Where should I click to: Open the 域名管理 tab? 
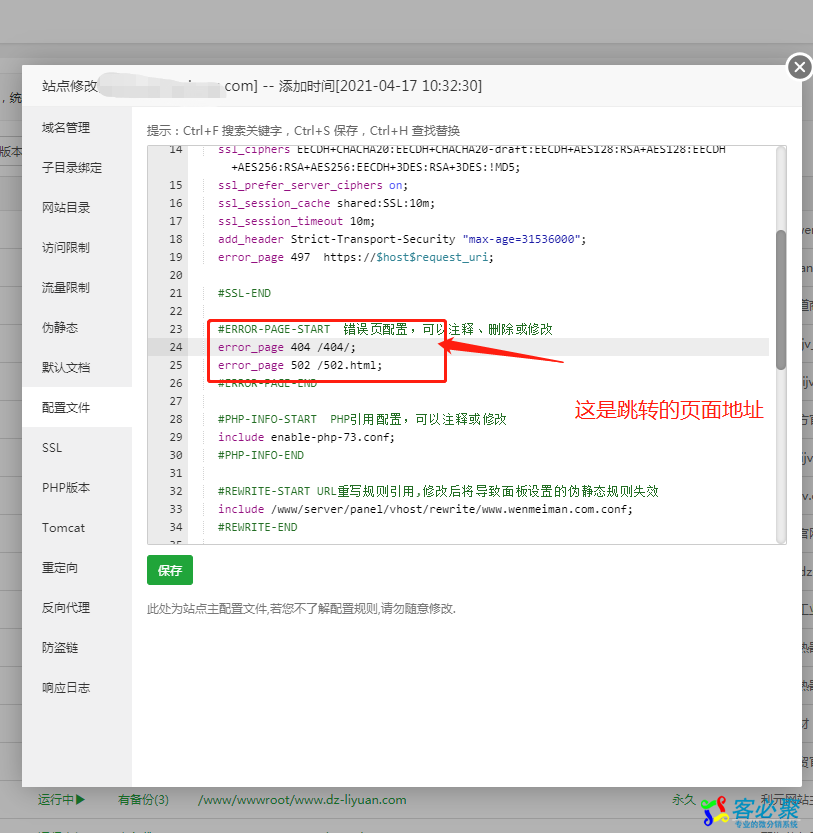(66, 128)
